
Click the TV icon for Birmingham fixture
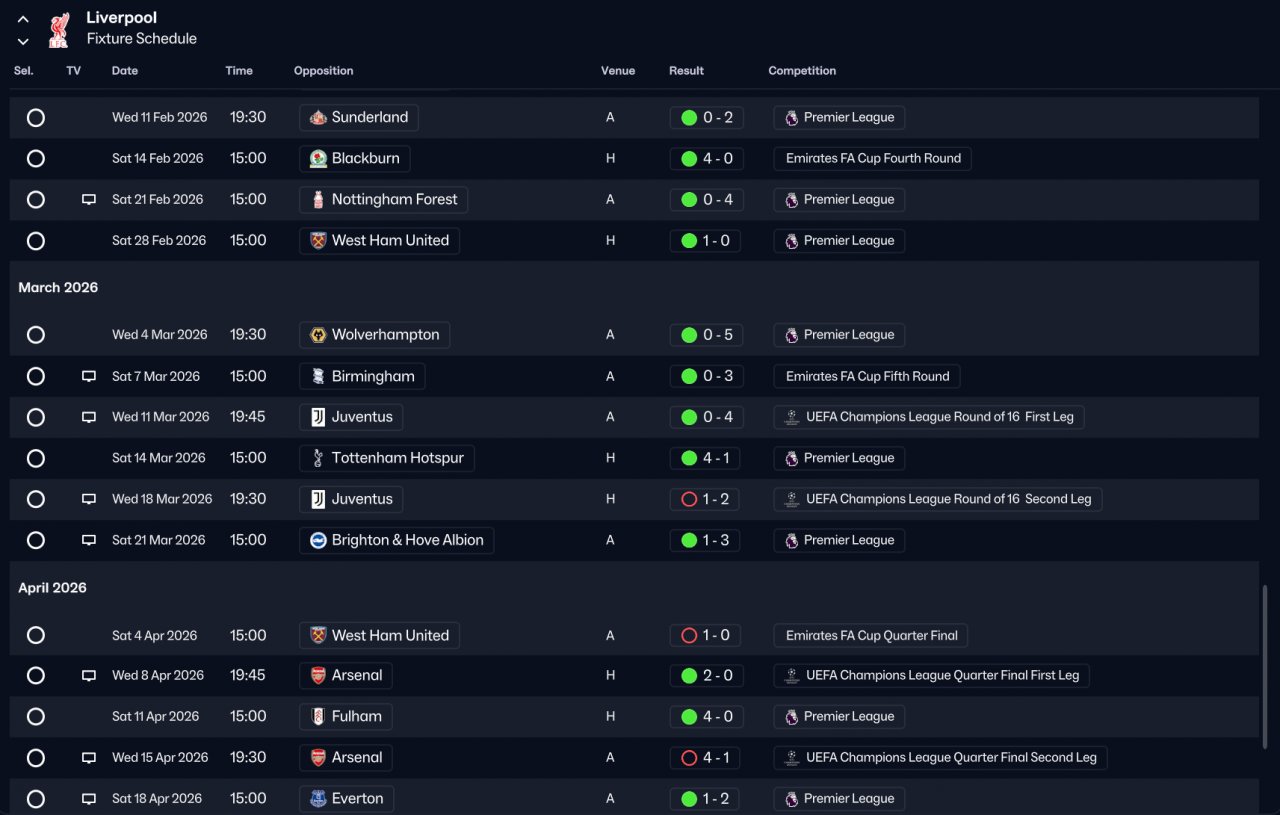(89, 377)
